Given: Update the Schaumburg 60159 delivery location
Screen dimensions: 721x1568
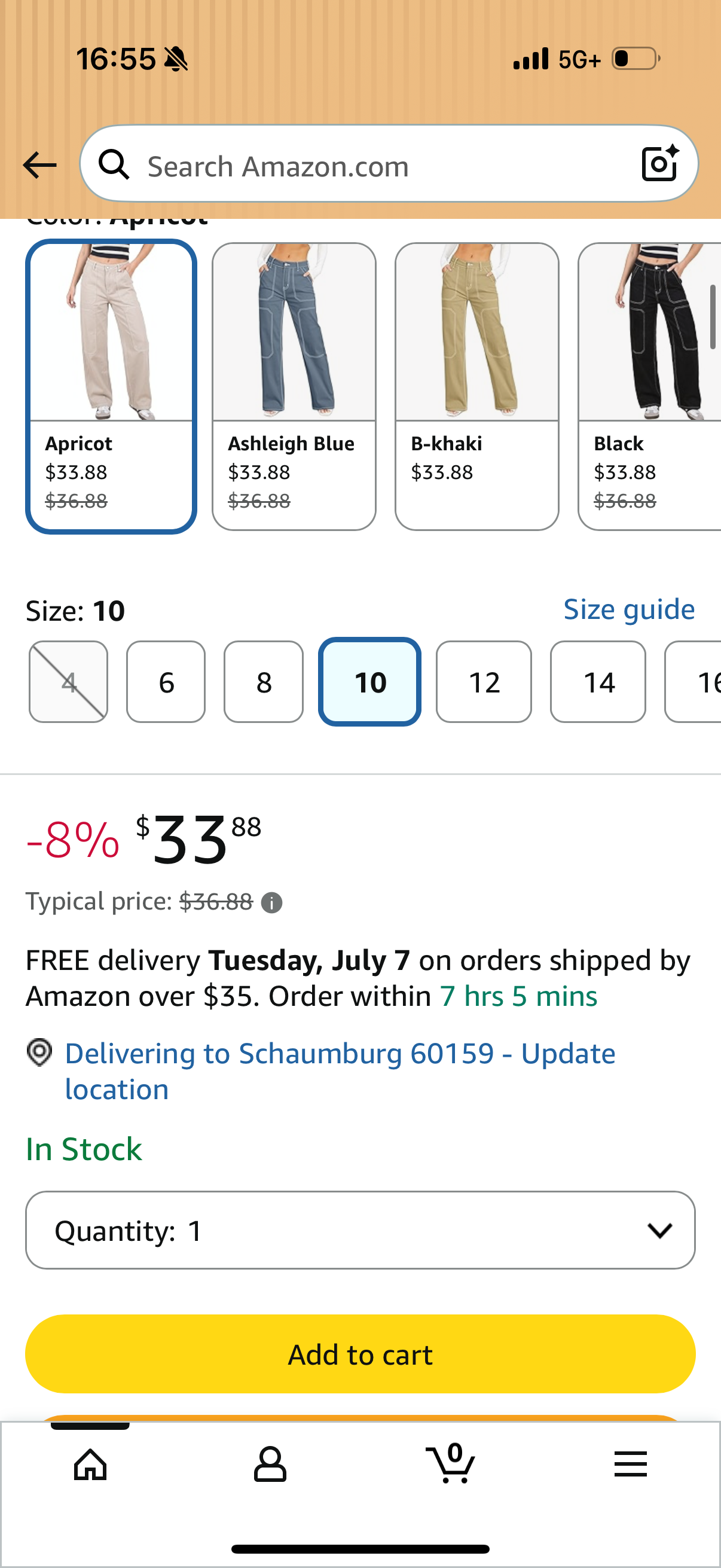Looking at the screenshot, I should (340, 1071).
